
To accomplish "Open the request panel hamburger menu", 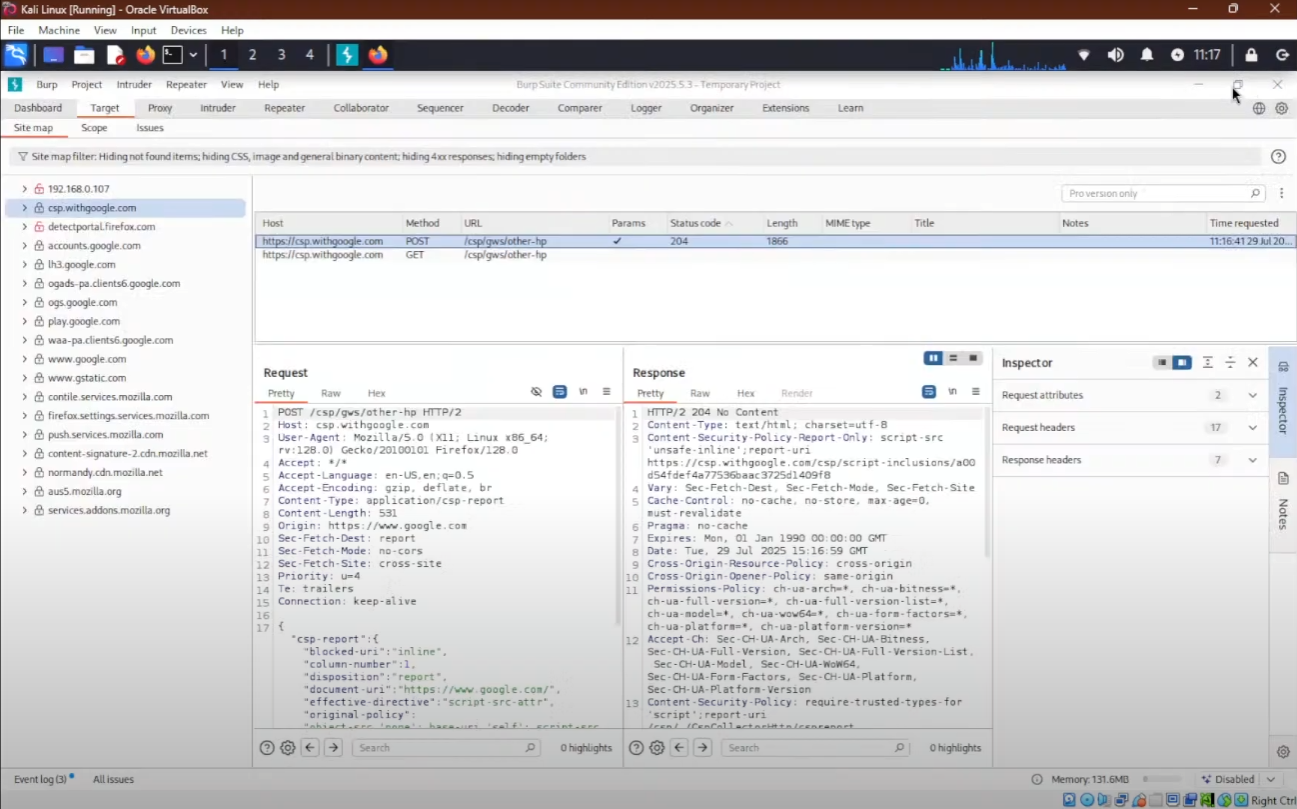I will point(606,392).
